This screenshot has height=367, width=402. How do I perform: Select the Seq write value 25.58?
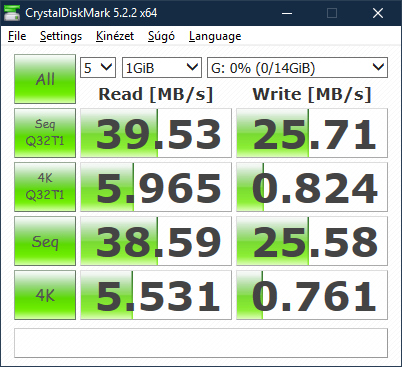click(x=312, y=241)
